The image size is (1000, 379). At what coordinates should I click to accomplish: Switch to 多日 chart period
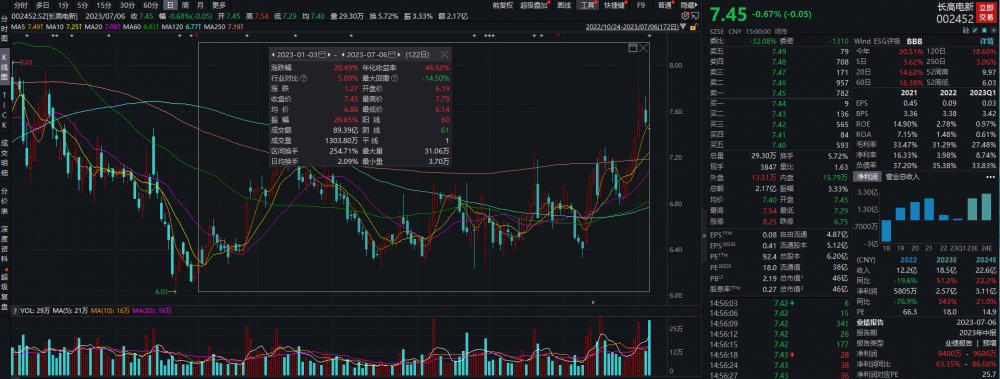coord(42,4)
